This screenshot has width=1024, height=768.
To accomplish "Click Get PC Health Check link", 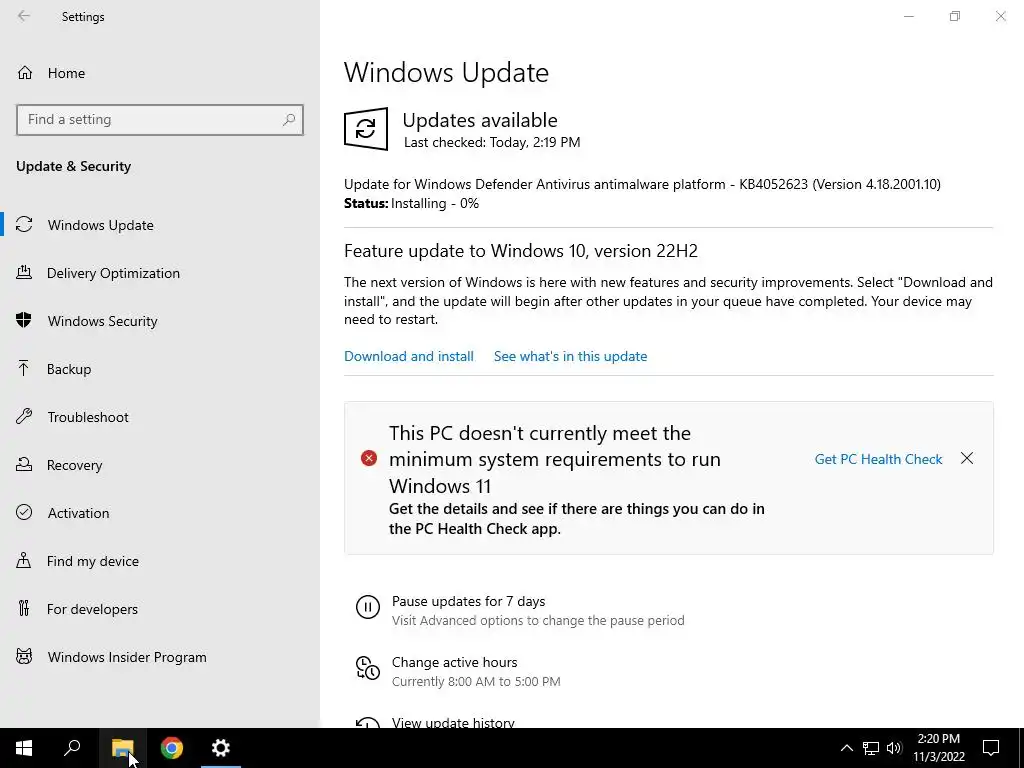I will [x=878, y=459].
